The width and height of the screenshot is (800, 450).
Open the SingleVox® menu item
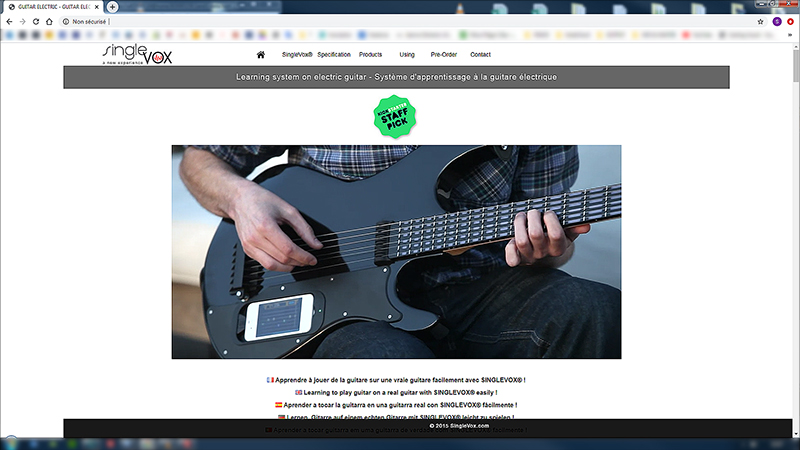297,55
